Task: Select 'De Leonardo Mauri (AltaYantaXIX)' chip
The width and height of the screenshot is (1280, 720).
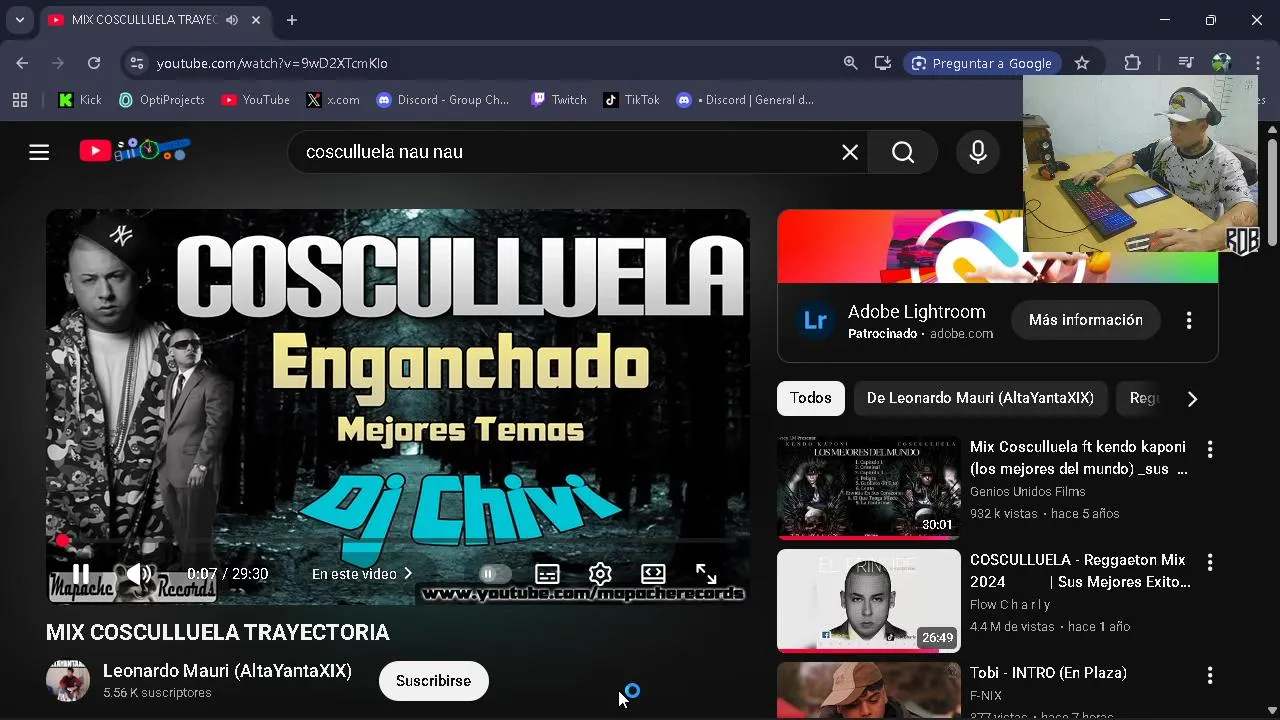Action: click(x=980, y=398)
